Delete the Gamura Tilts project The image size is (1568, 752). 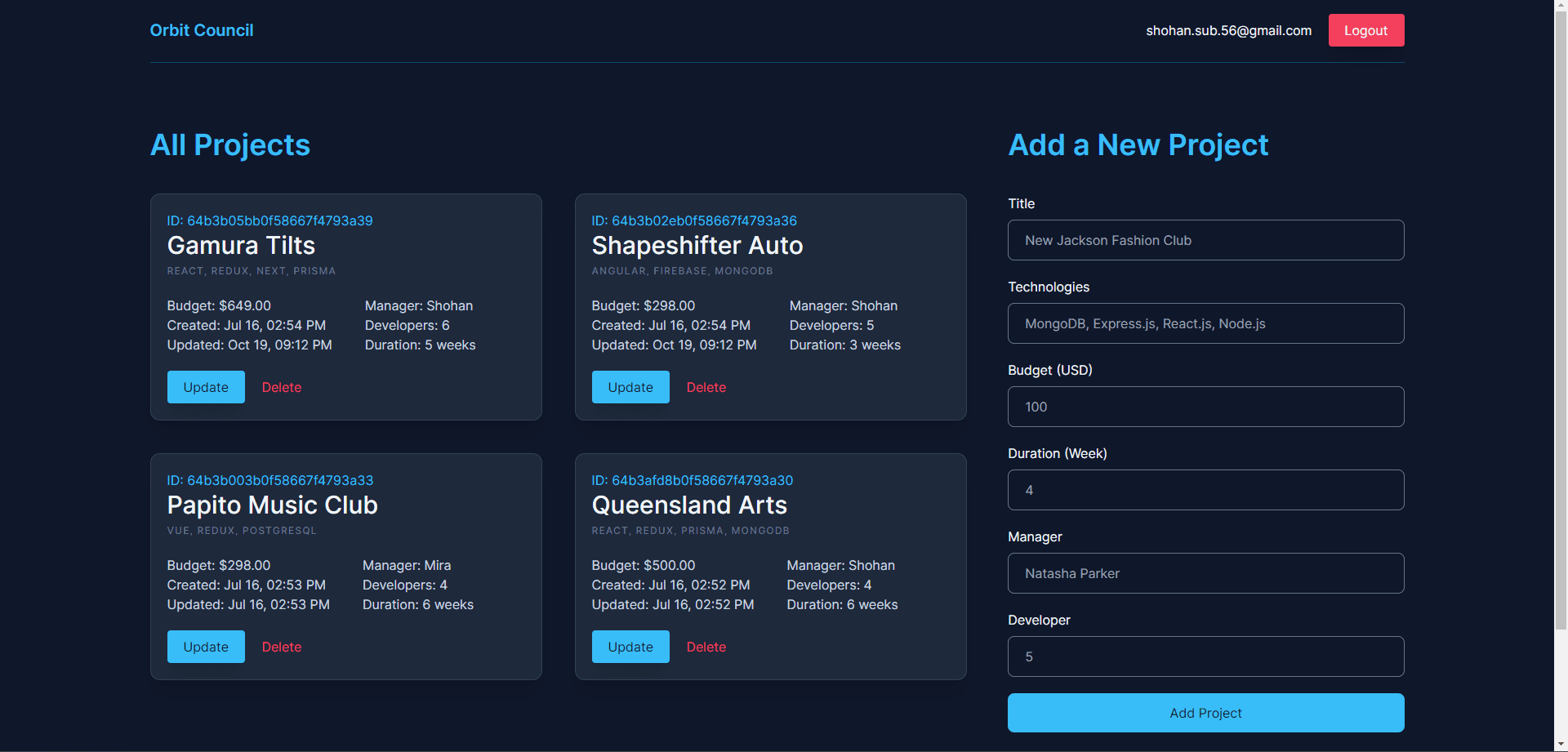(x=282, y=387)
